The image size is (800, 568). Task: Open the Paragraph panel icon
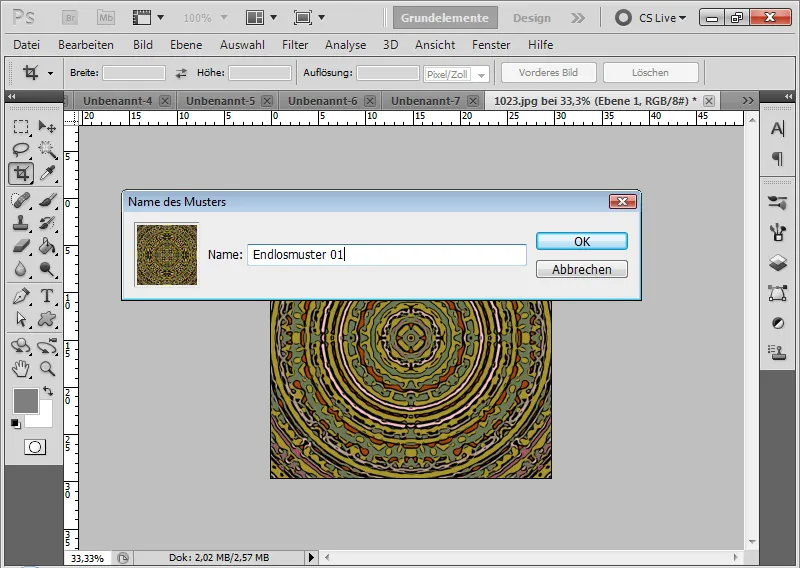[x=778, y=159]
